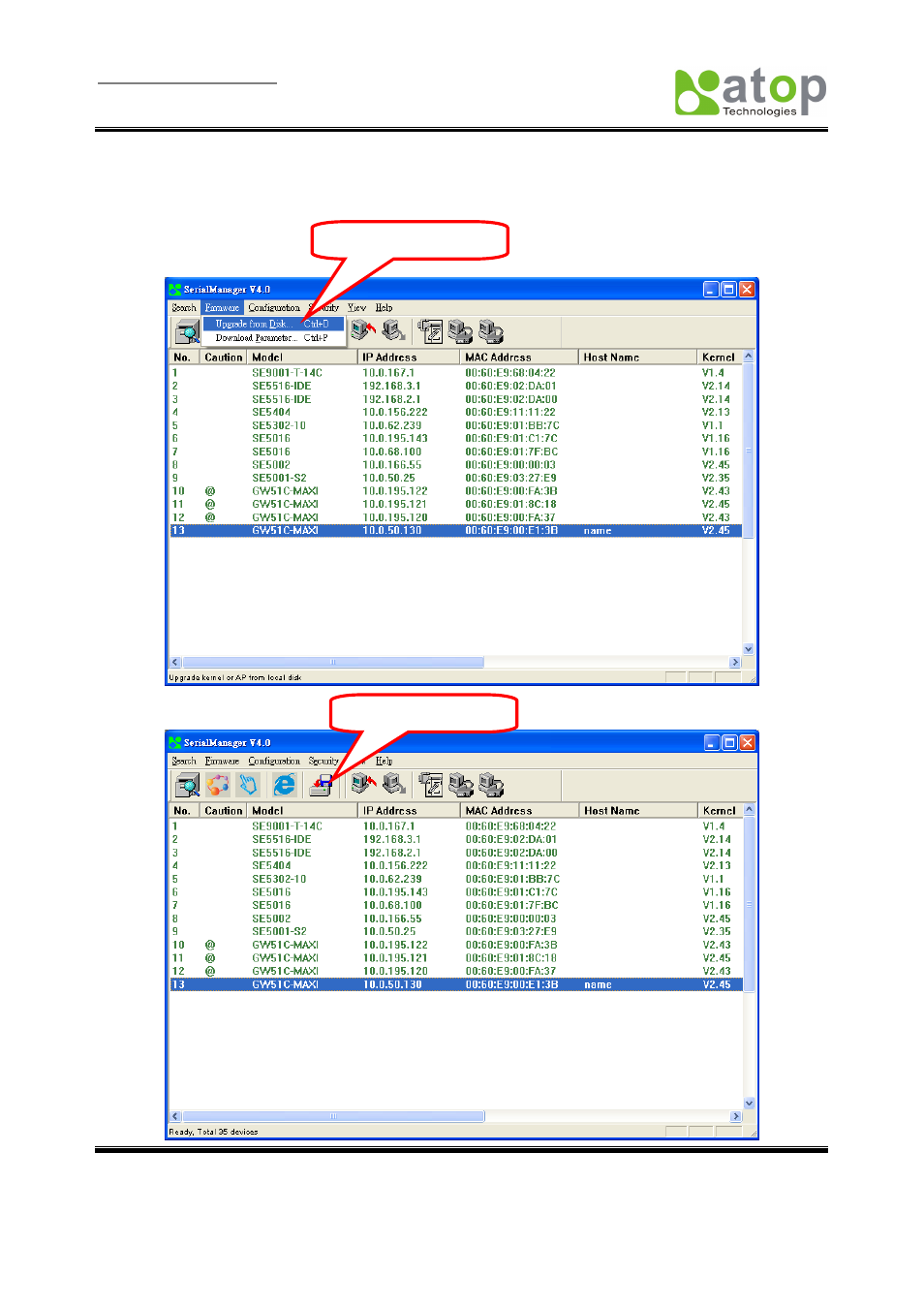The image size is (924, 1308).
Task: Open the Help menu in upper window
Action: click(385, 308)
